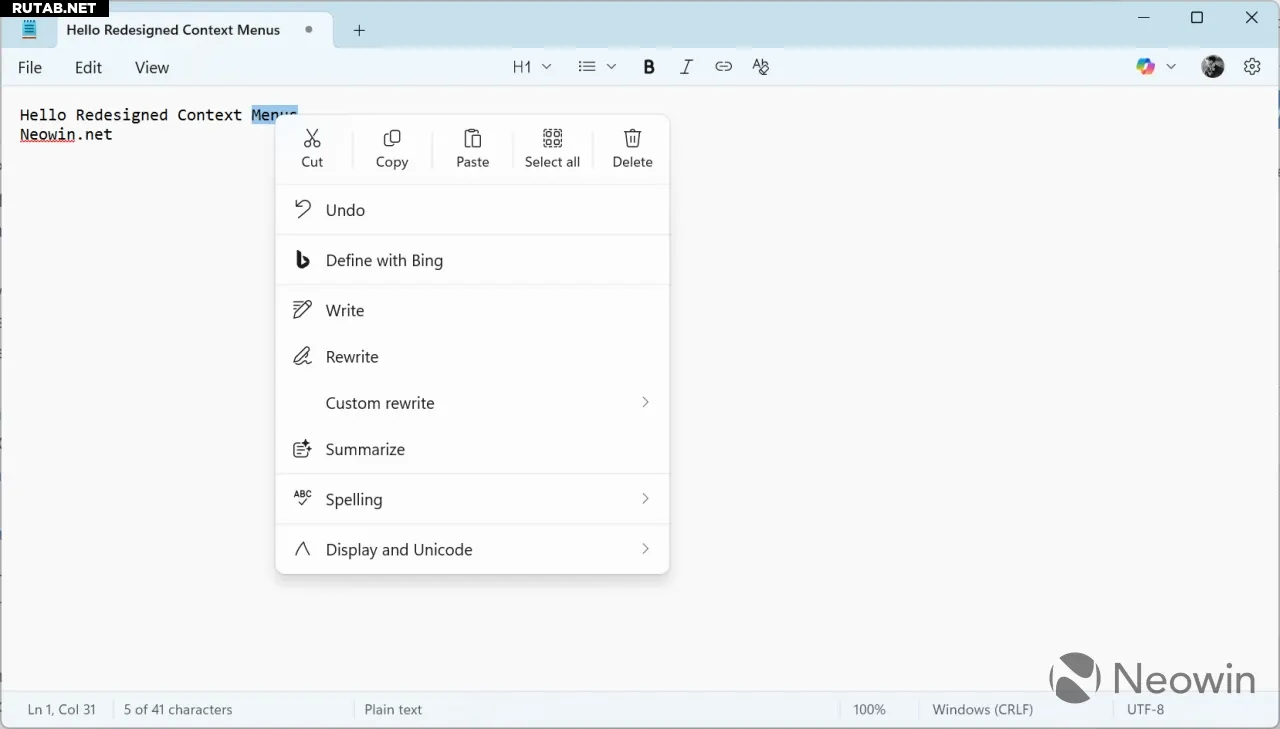Choose Undo from the context menu
1280x729 pixels.
tap(472, 210)
